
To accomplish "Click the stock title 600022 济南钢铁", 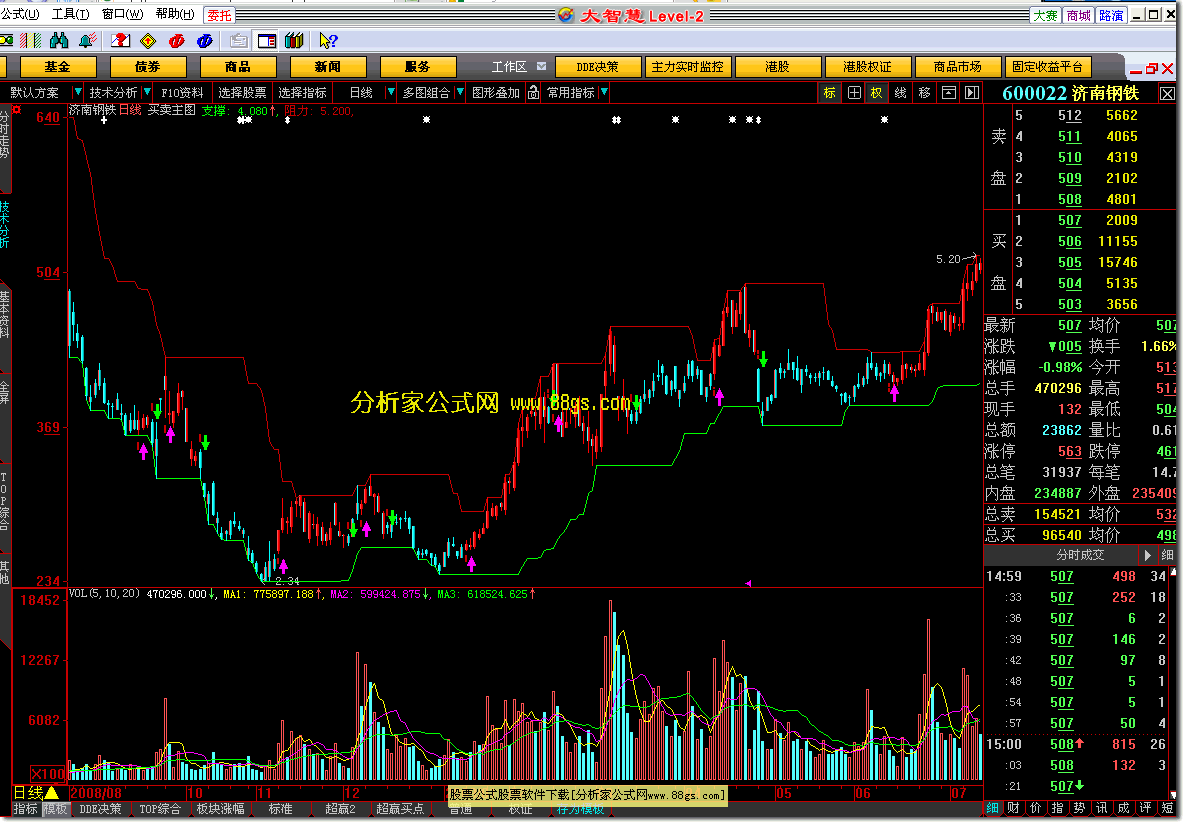I will (x=1070, y=93).
